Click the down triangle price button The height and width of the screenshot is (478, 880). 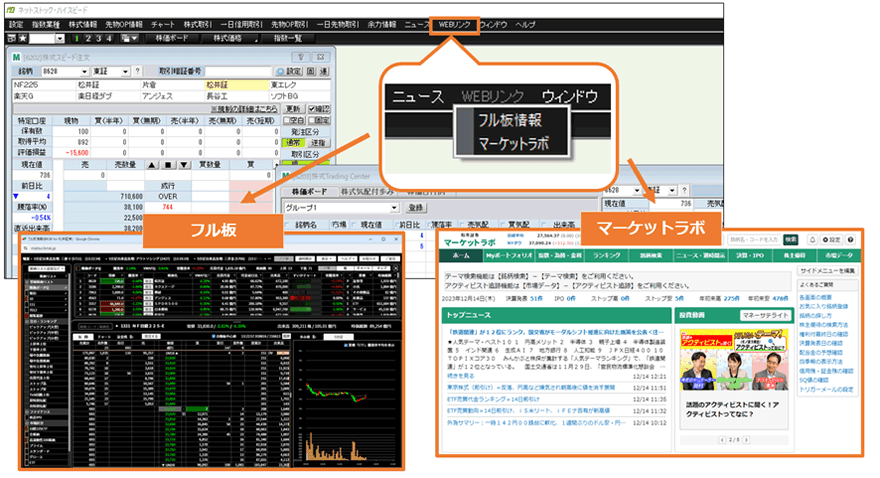[184, 165]
